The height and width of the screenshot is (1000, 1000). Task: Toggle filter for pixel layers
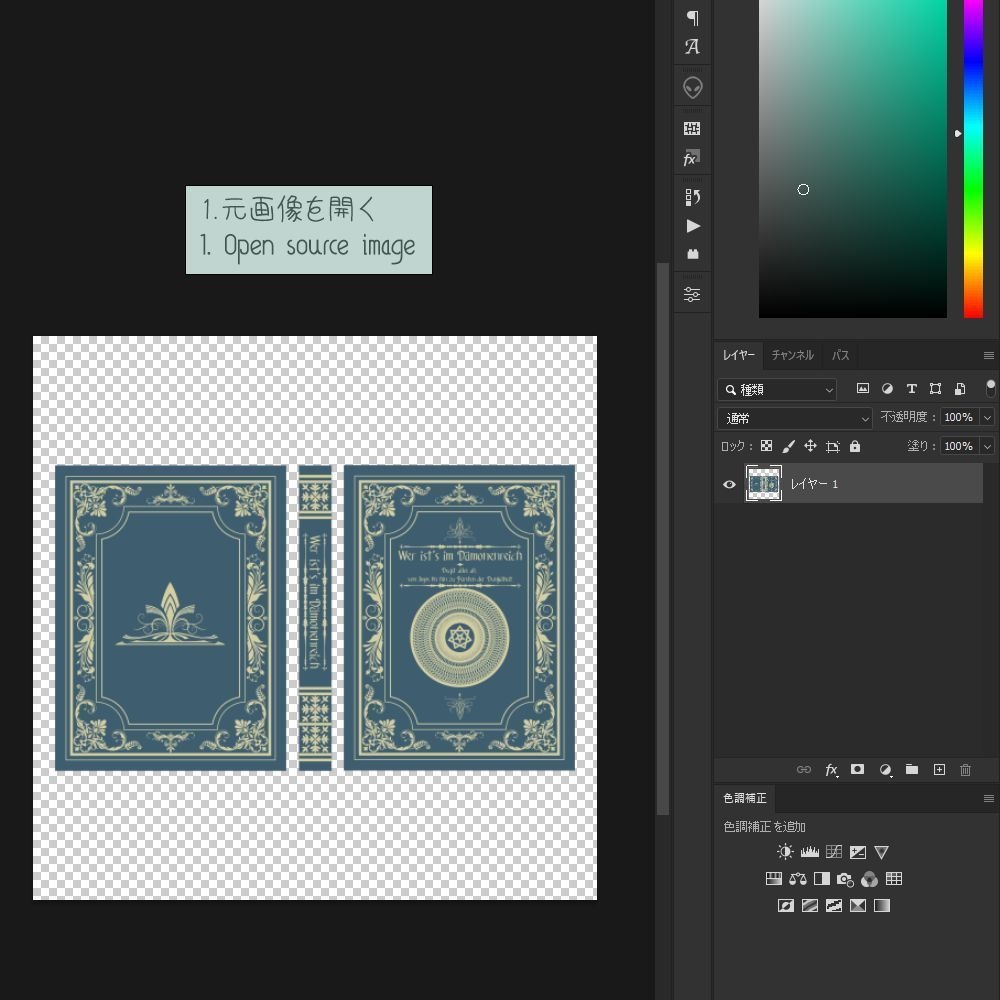click(x=863, y=388)
